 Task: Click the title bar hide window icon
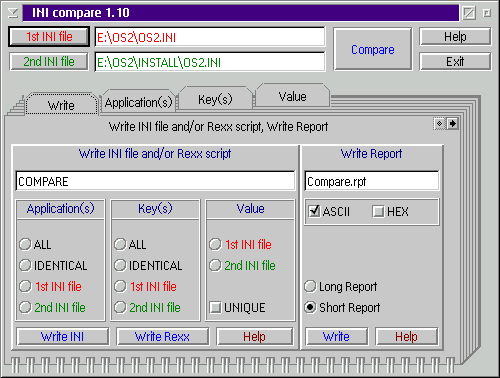coord(469,13)
